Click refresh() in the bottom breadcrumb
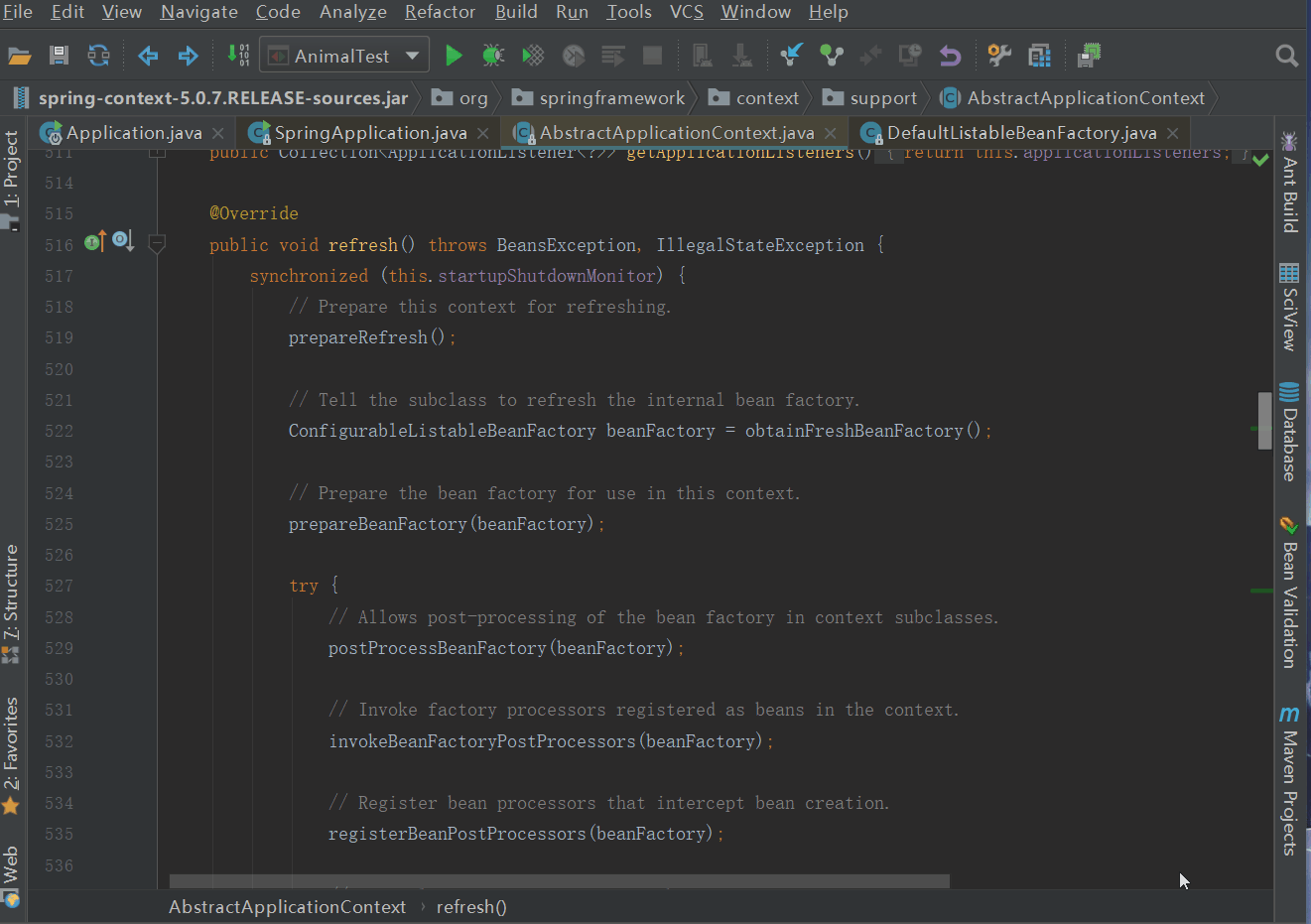This screenshot has height=924, width=1311. point(471,906)
